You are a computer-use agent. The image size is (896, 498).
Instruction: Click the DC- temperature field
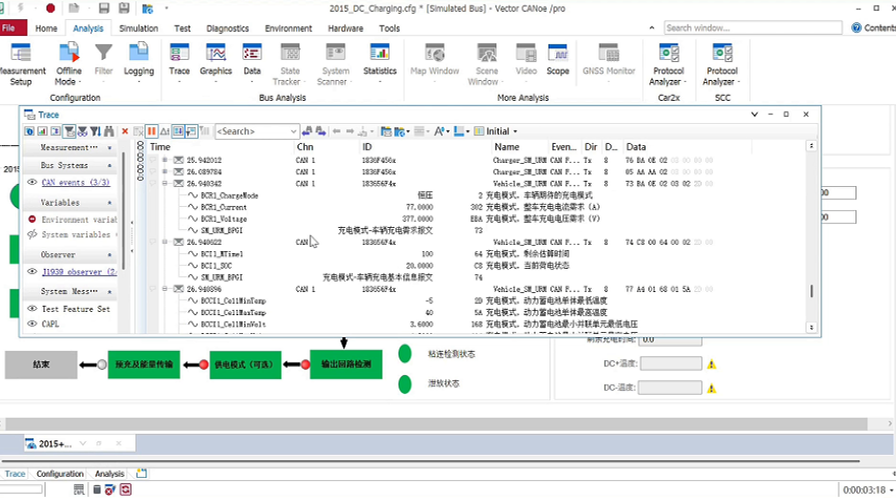coord(670,388)
